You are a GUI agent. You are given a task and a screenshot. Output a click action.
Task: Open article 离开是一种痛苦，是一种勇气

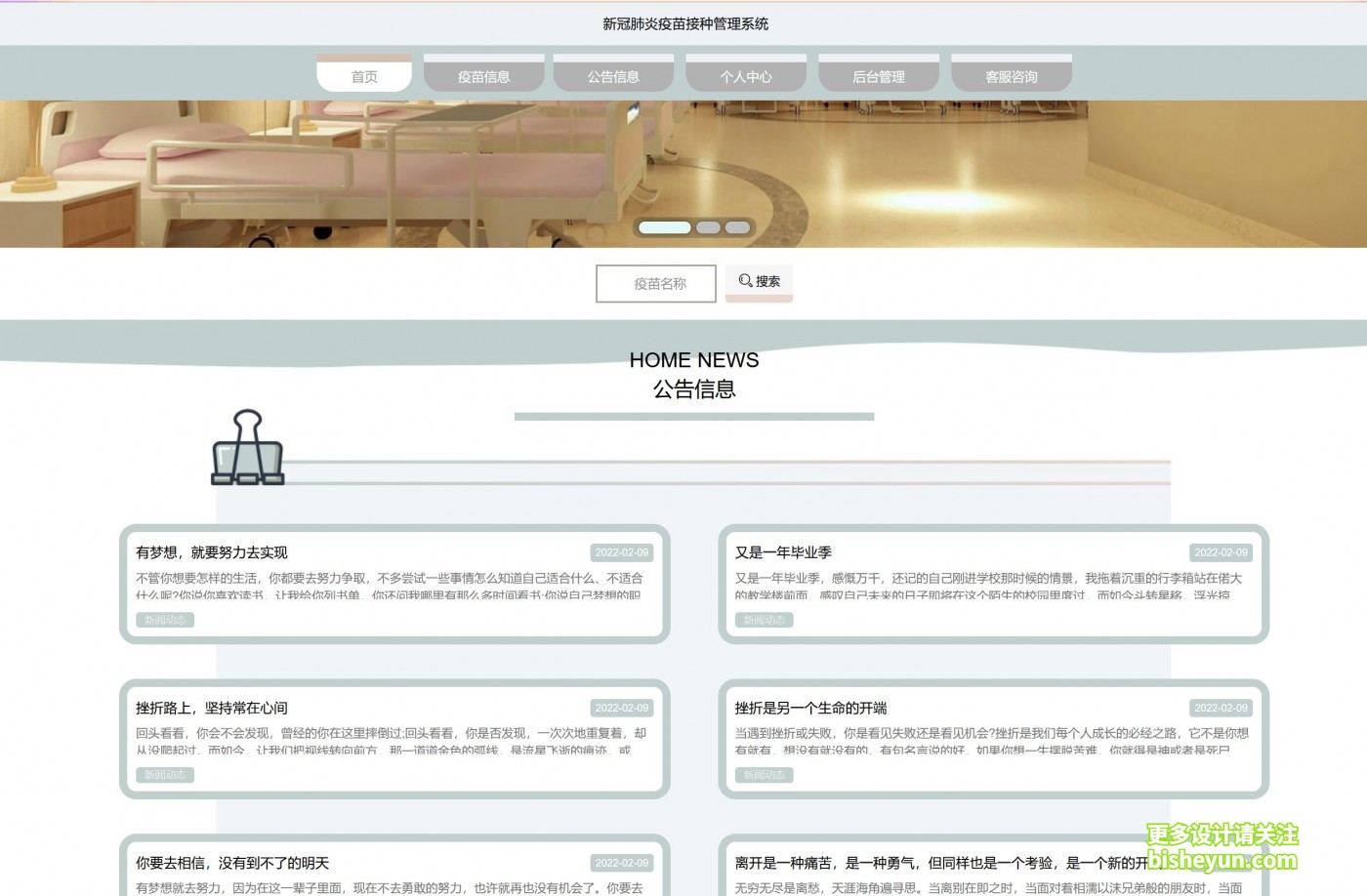pyautogui.click(x=941, y=863)
